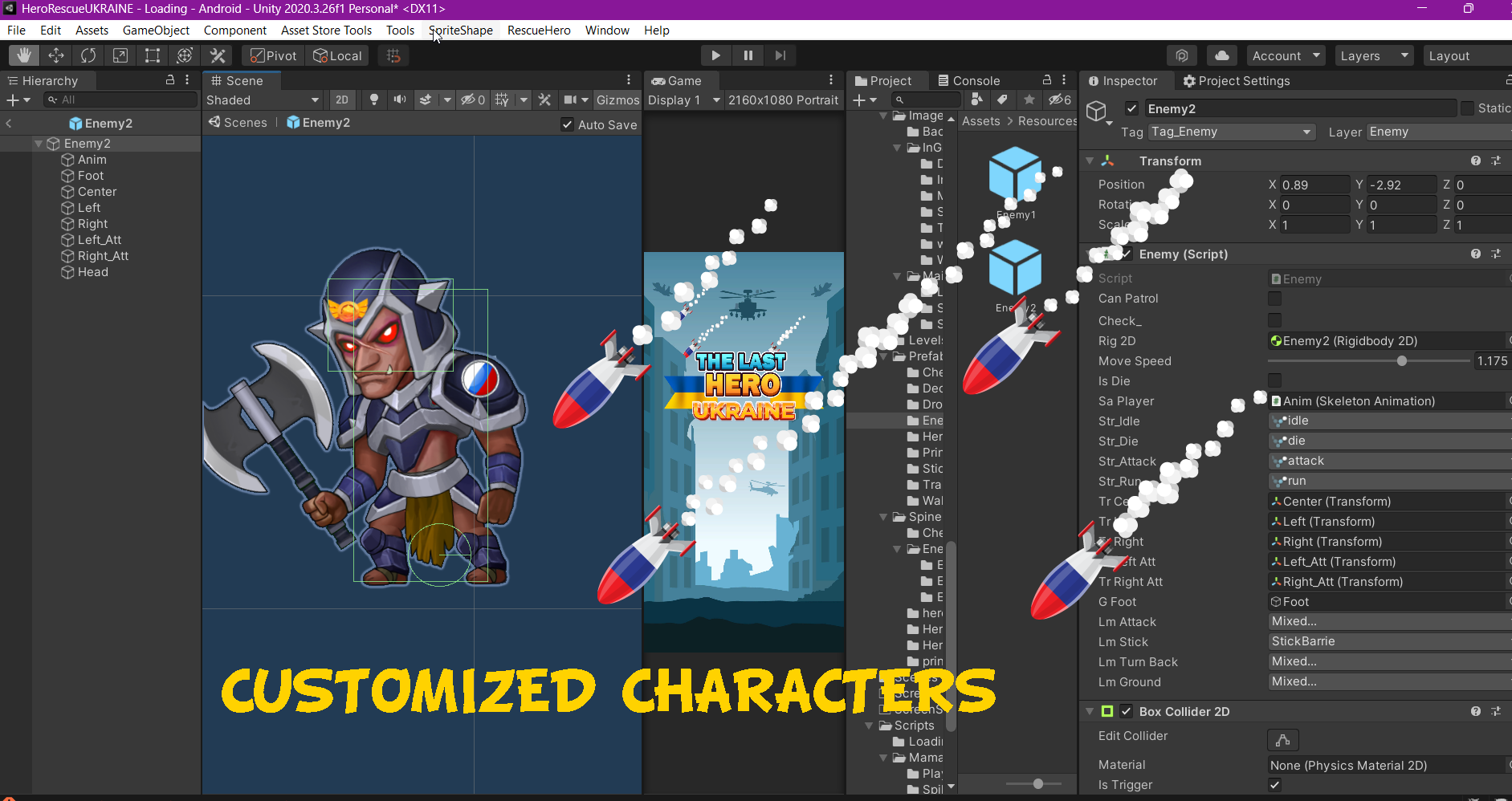Open scene component tools icon
Screen dimensions: 1512x801
pyautogui.click(x=544, y=100)
